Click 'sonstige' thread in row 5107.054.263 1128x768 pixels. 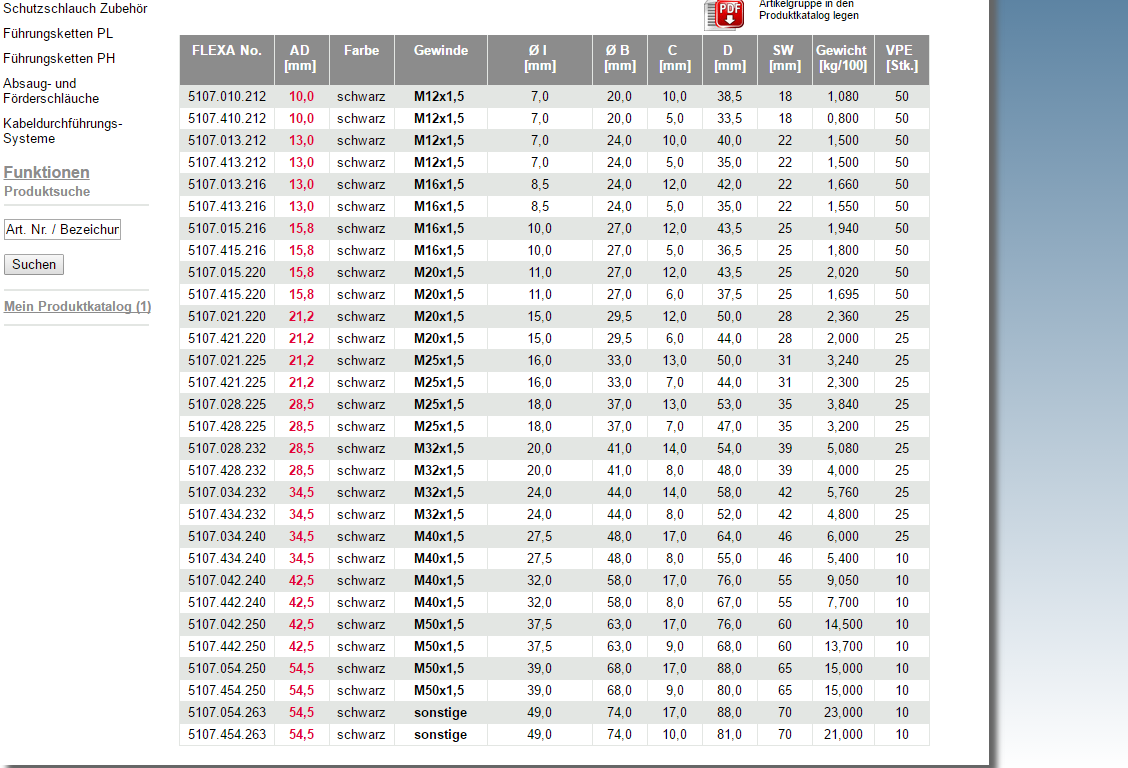tap(440, 713)
